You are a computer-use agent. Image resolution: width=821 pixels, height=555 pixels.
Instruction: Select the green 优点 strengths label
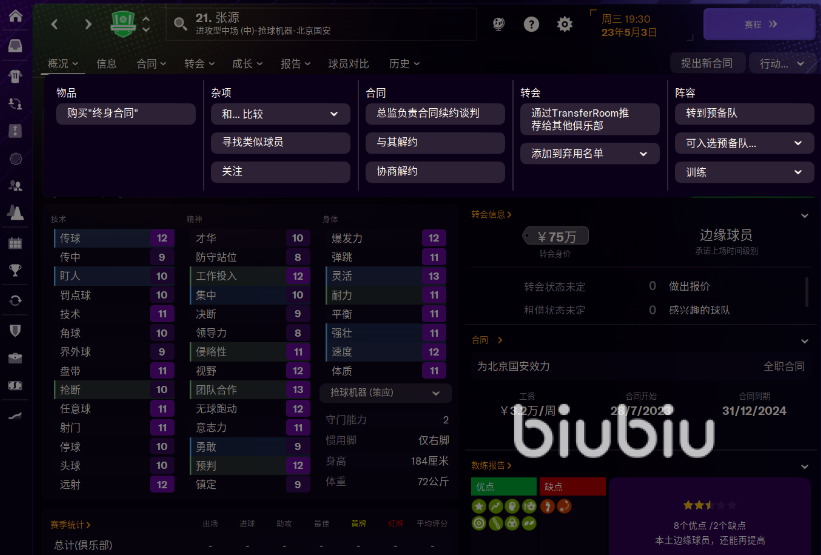[x=503, y=487]
